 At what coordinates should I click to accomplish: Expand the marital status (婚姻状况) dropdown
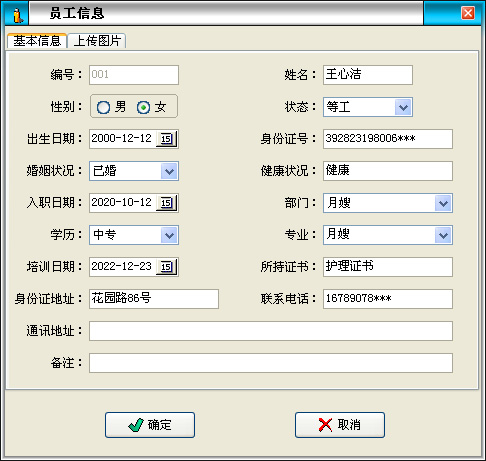[x=169, y=171]
